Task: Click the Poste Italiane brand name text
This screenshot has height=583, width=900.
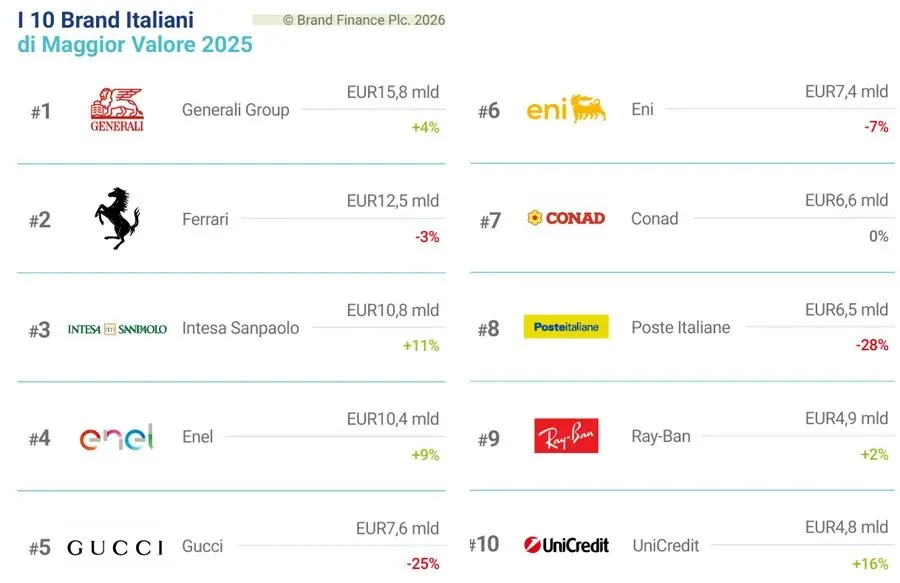Action: (x=681, y=327)
